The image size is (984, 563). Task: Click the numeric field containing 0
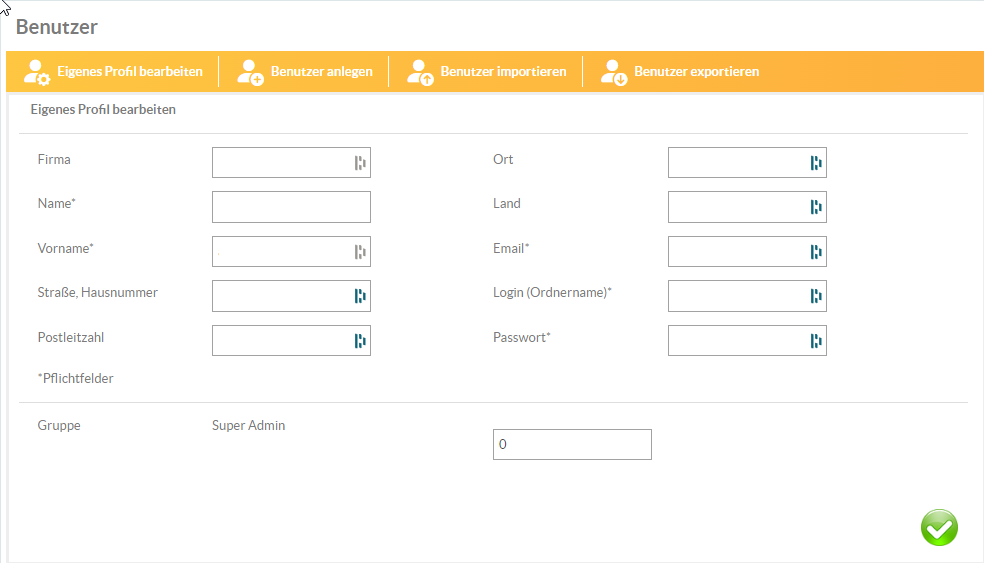572,445
